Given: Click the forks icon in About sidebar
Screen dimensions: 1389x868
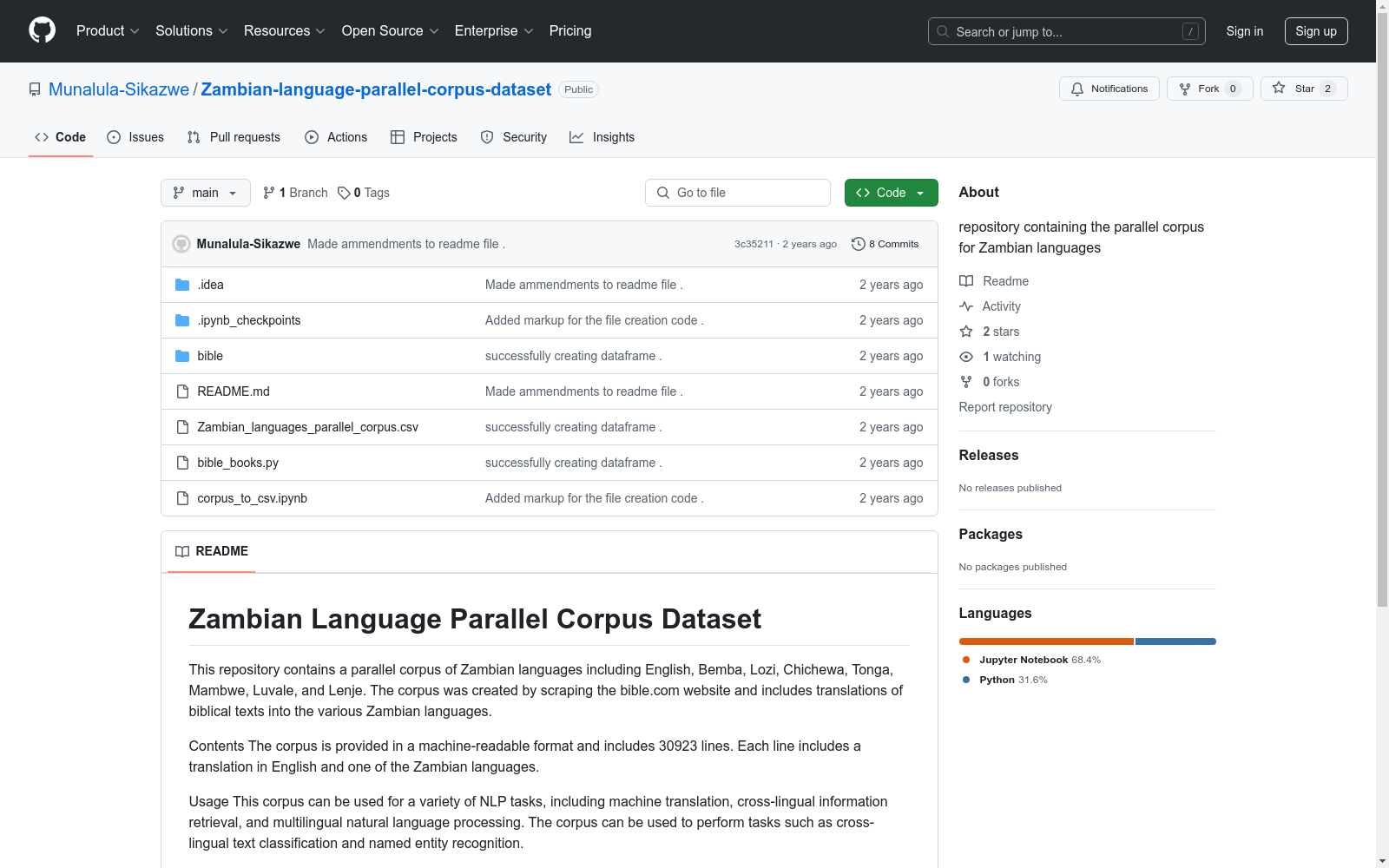Looking at the screenshot, I should point(966,382).
